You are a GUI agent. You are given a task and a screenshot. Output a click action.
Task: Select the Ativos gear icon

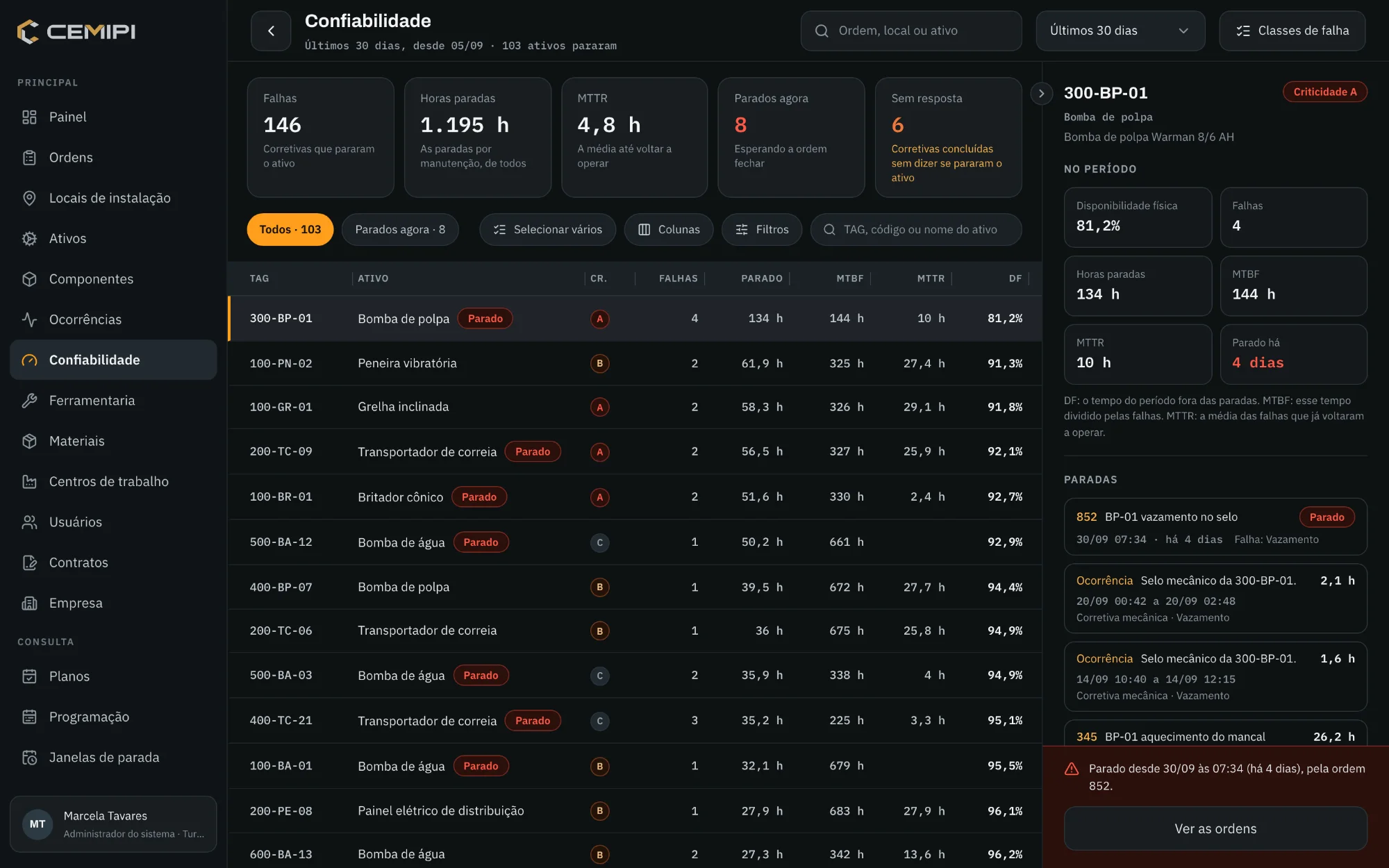[x=29, y=238]
